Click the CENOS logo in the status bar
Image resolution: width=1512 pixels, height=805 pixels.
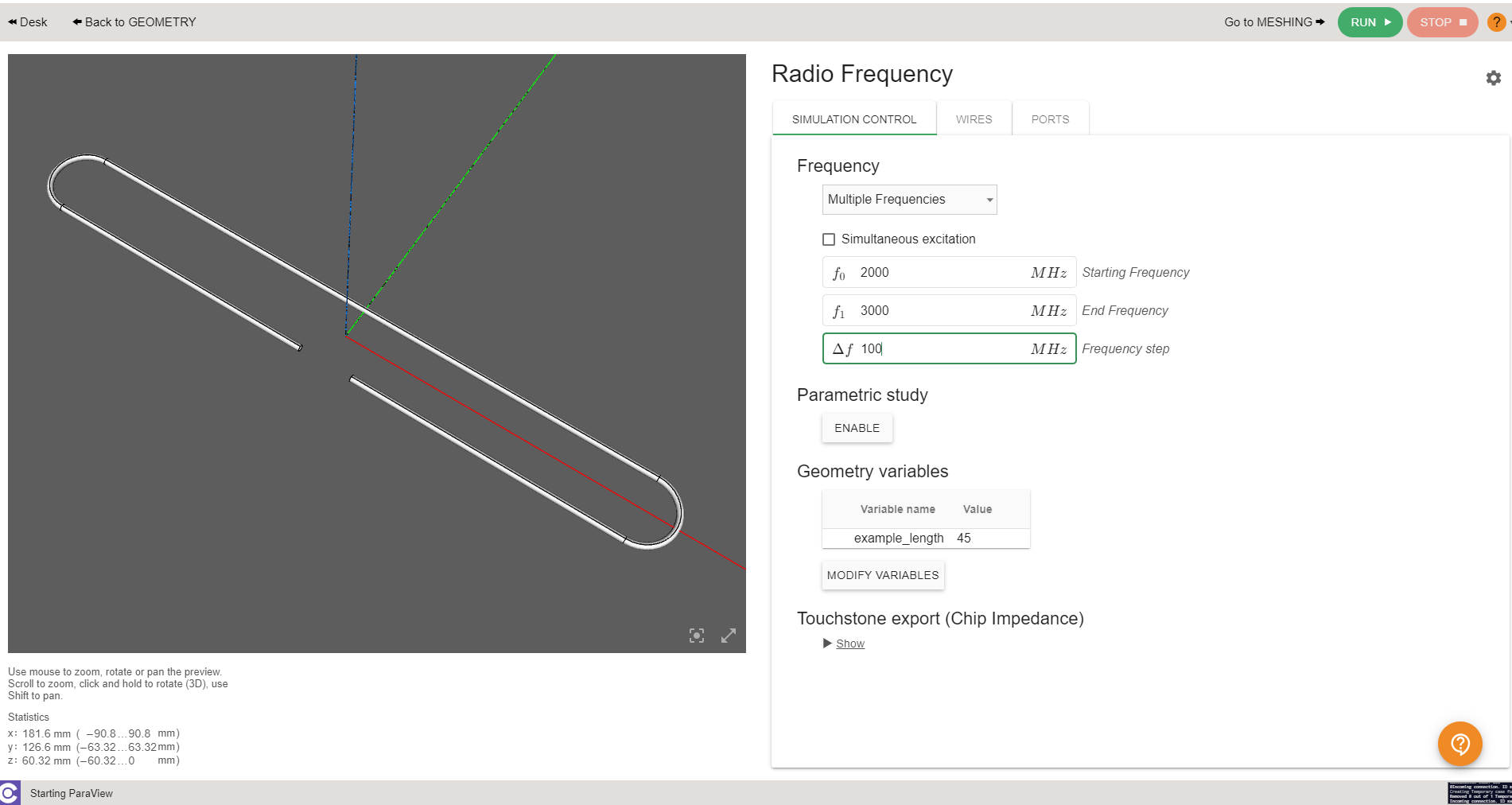[x=10, y=793]
